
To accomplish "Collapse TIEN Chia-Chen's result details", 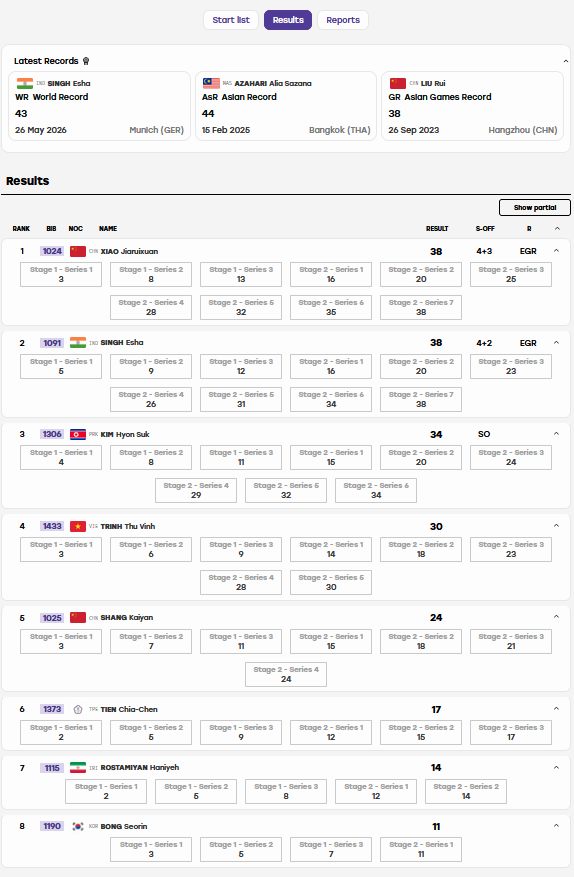I will (556, 709).
